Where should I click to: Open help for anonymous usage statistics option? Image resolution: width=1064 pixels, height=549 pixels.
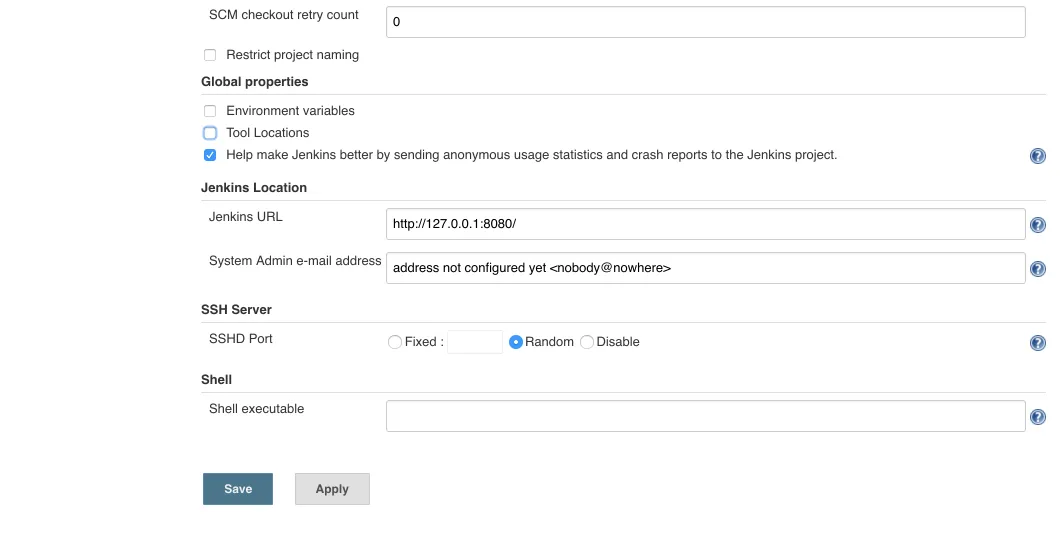pos(1038,156)
